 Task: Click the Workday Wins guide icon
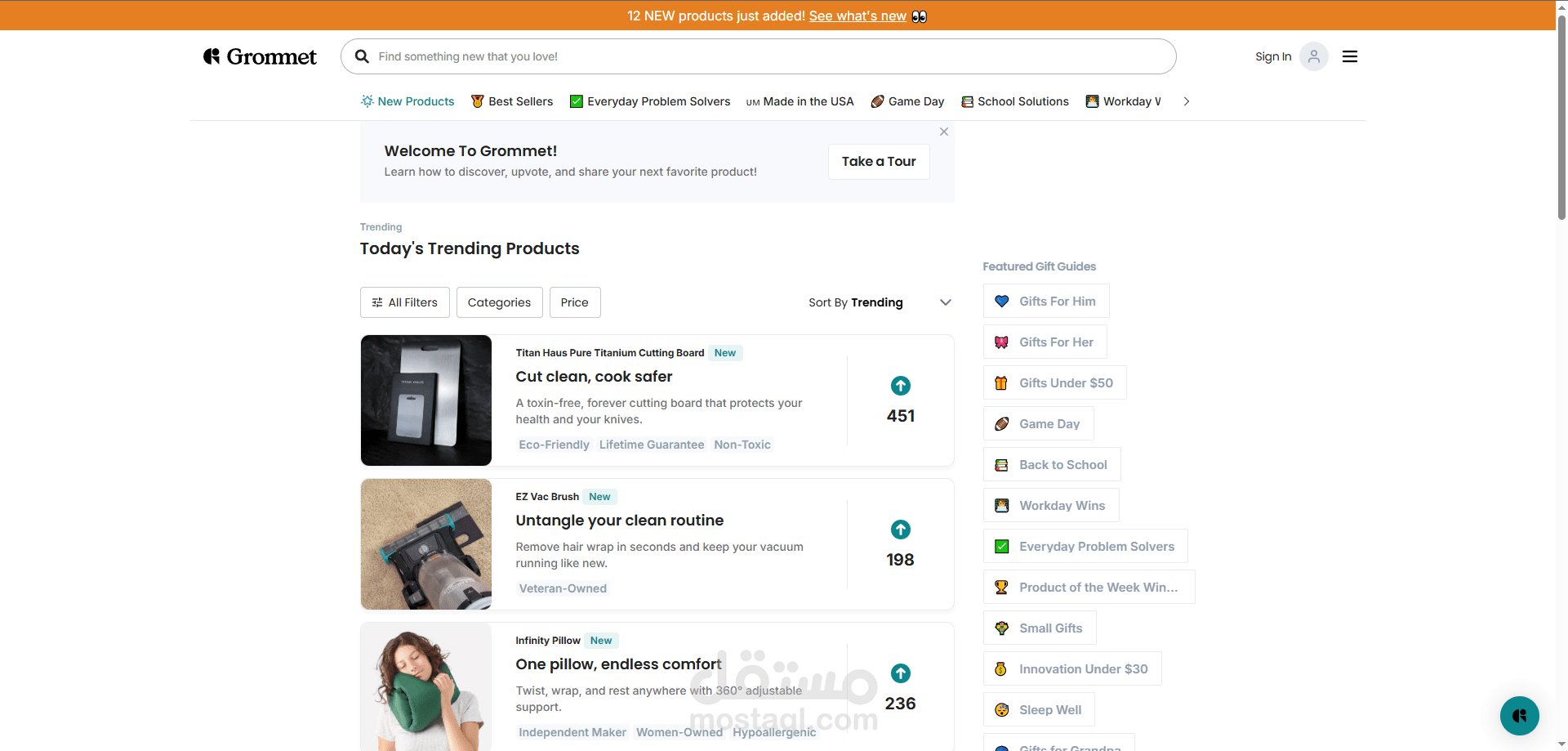[1002, 506]
